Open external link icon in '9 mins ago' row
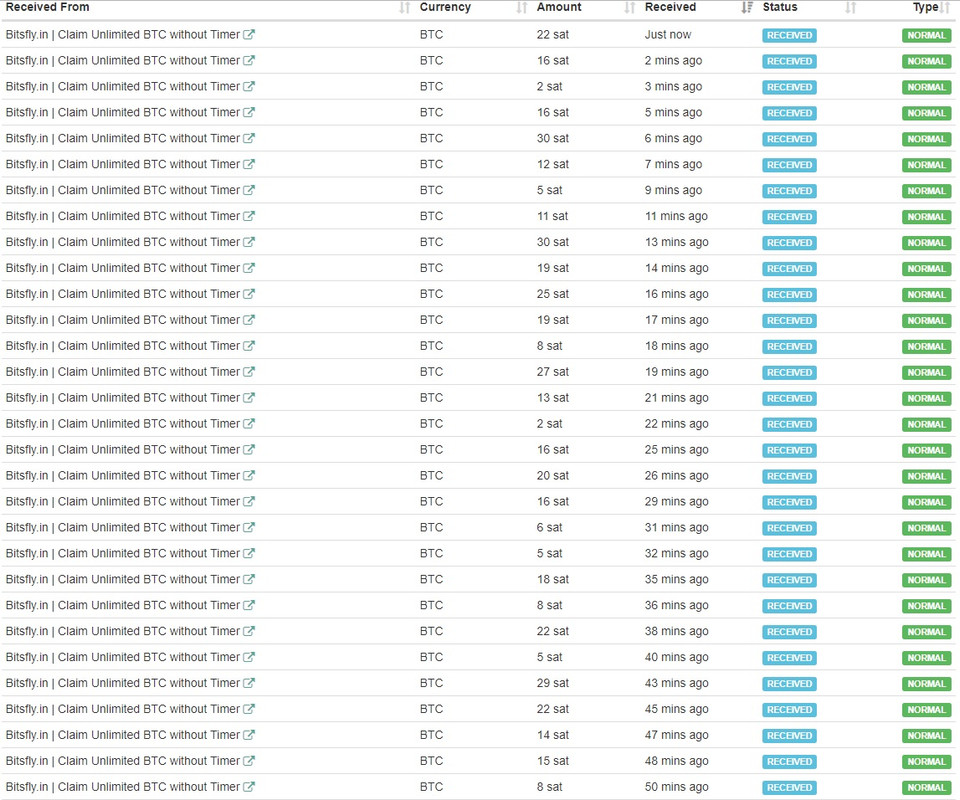This screenshot has height=800, width=960. pos(249,190)
